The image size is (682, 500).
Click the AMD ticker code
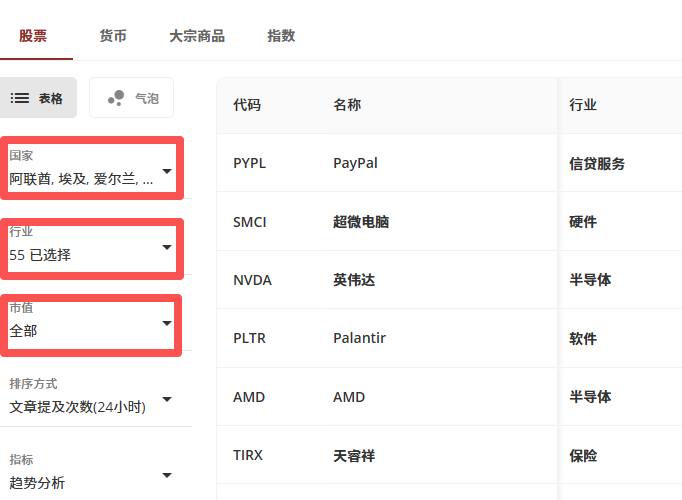(x=249, y=397)
